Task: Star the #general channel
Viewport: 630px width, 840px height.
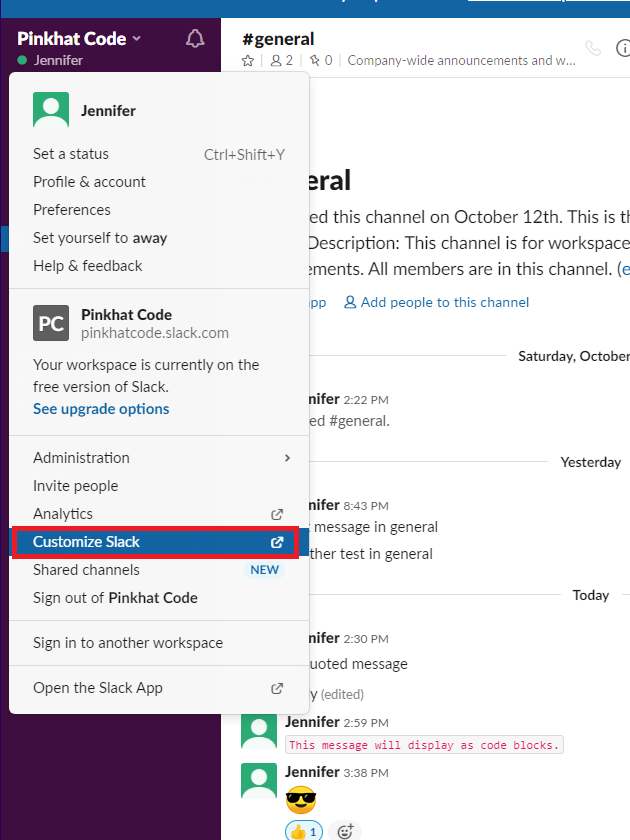Action: click(248, 61)
